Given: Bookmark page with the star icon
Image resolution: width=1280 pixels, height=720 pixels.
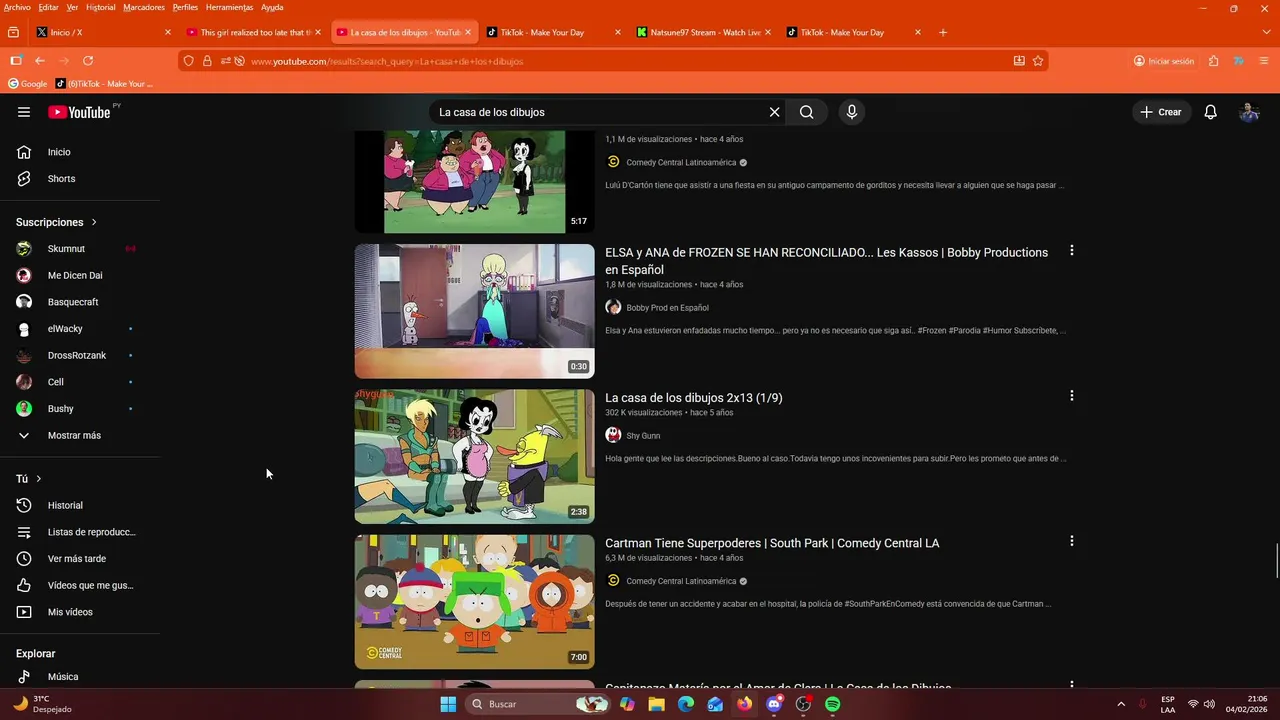Looking at the screenshot, I should click(x=1038, y=61).
